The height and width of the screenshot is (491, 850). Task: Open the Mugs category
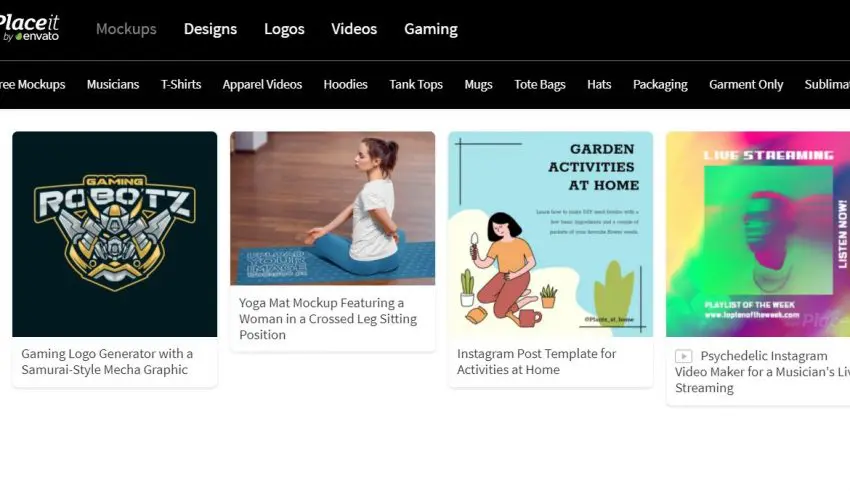click(x=478, y=85)
